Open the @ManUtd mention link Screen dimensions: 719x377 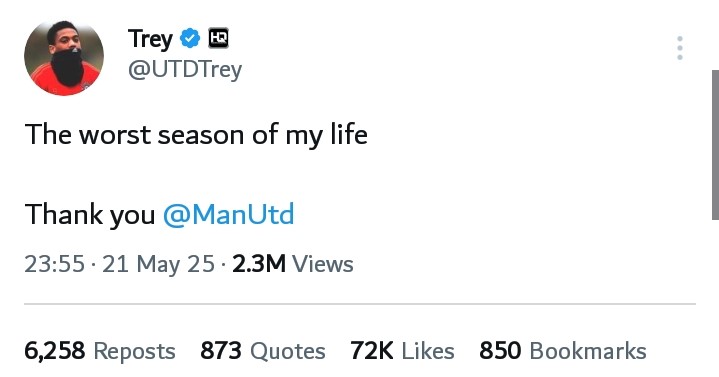[228, 214]
